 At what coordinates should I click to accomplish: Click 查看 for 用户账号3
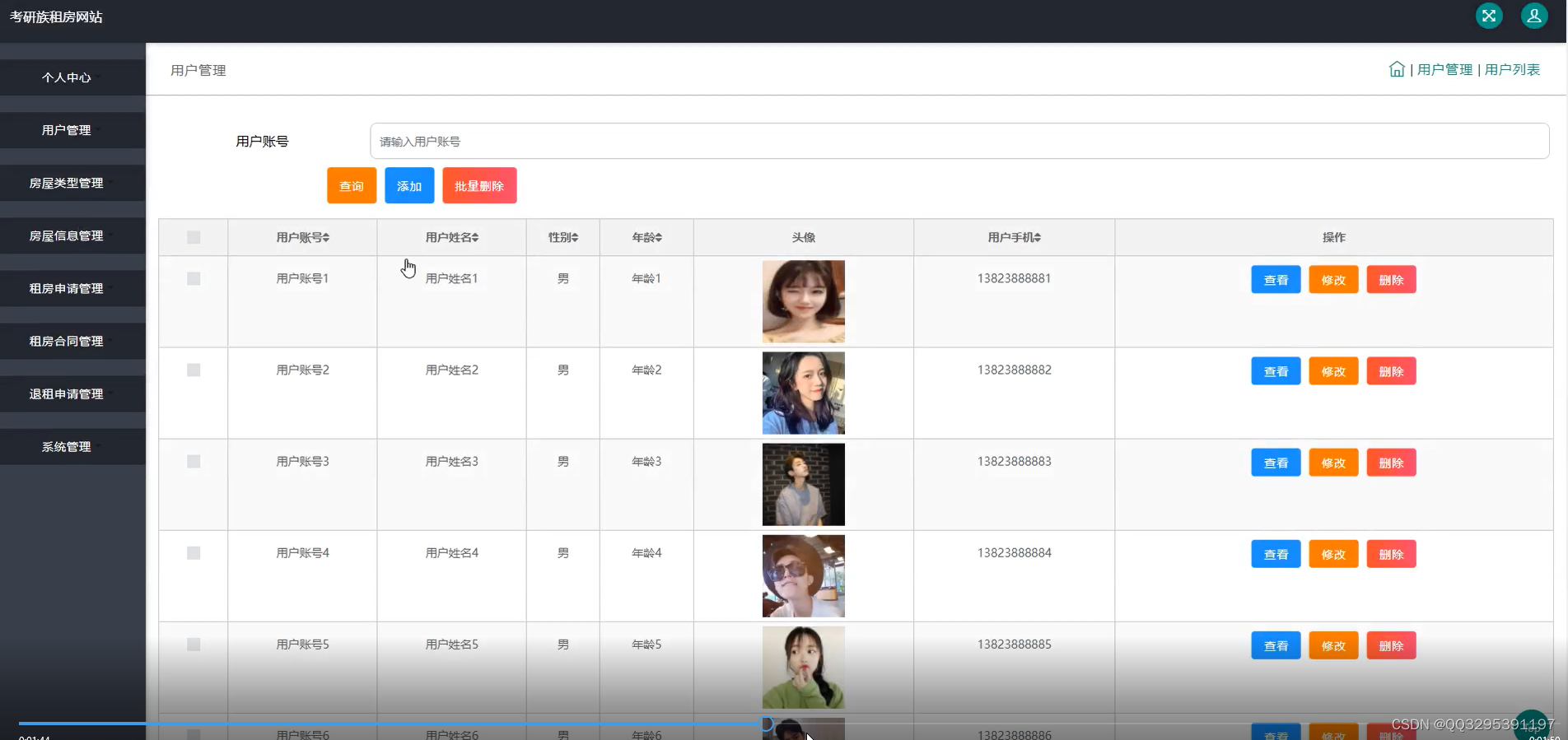click(x=1276, y=463)
